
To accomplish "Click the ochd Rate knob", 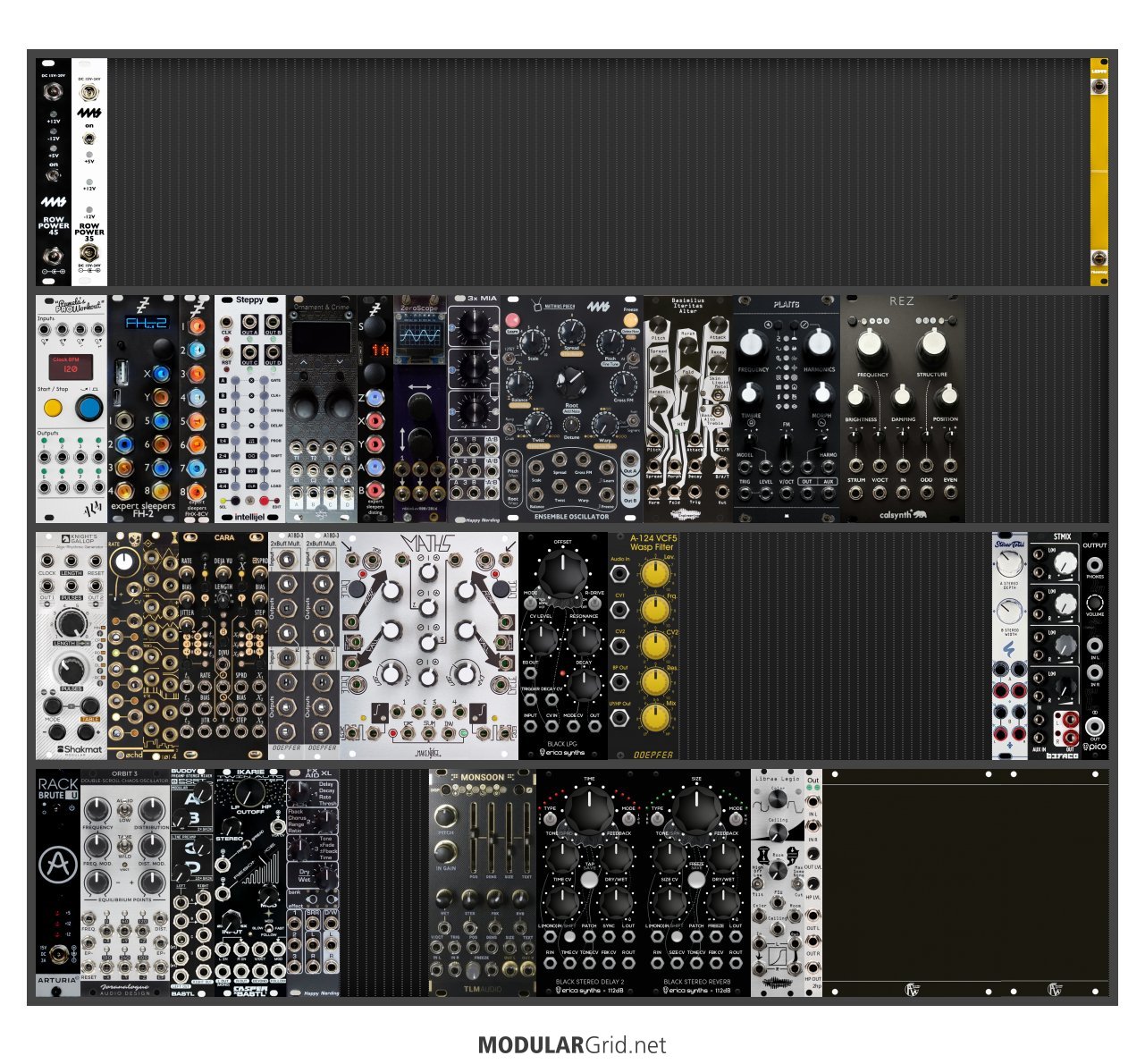I will 126,561.
